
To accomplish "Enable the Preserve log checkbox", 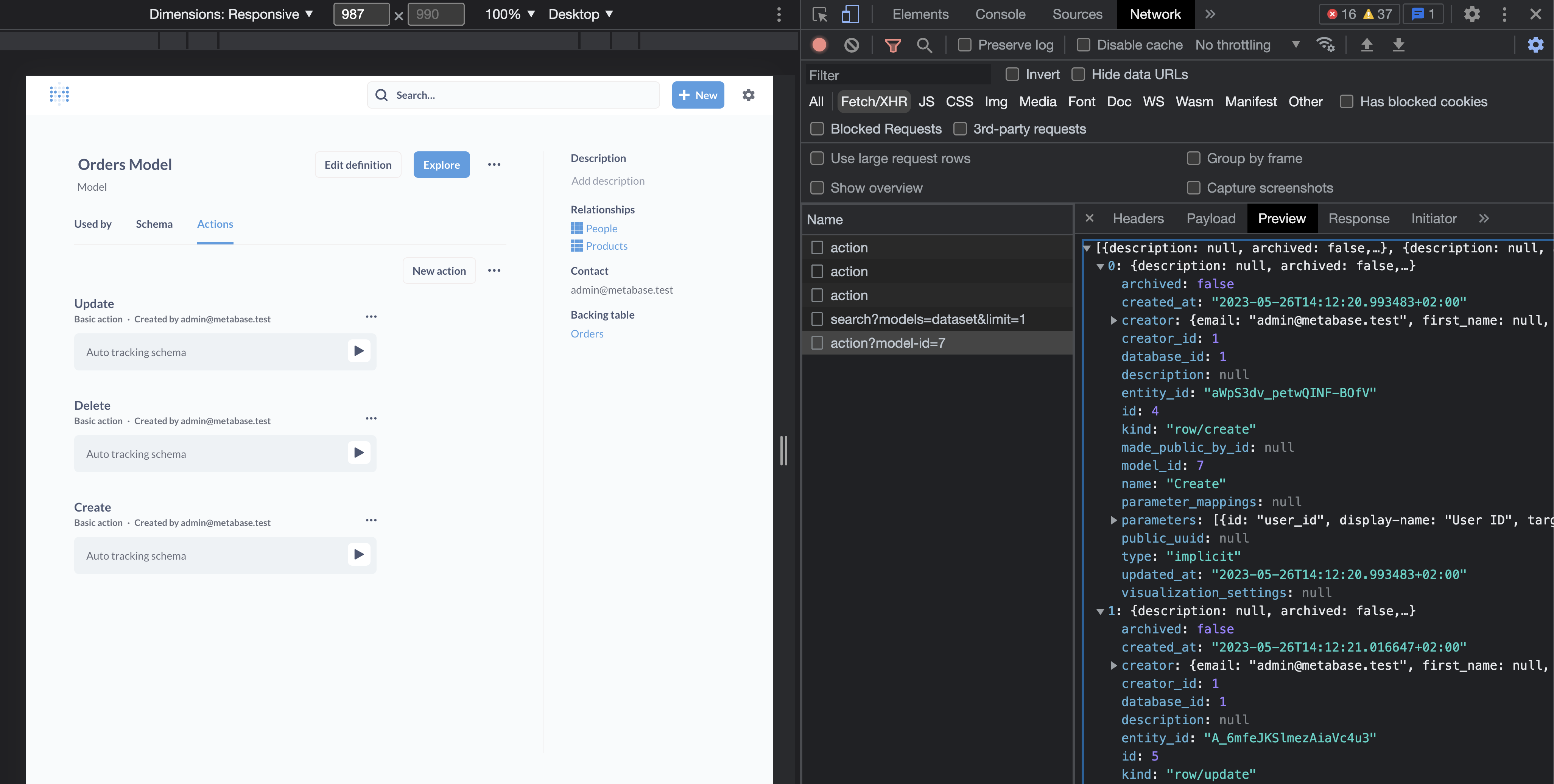I will click(x=964, y=45).
